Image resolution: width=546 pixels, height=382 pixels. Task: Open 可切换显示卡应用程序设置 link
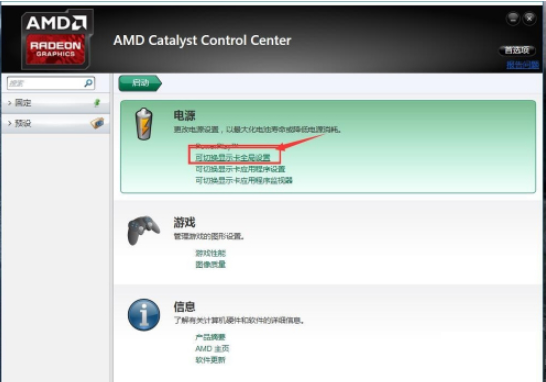pyautogui.click(x=240, y=169)
